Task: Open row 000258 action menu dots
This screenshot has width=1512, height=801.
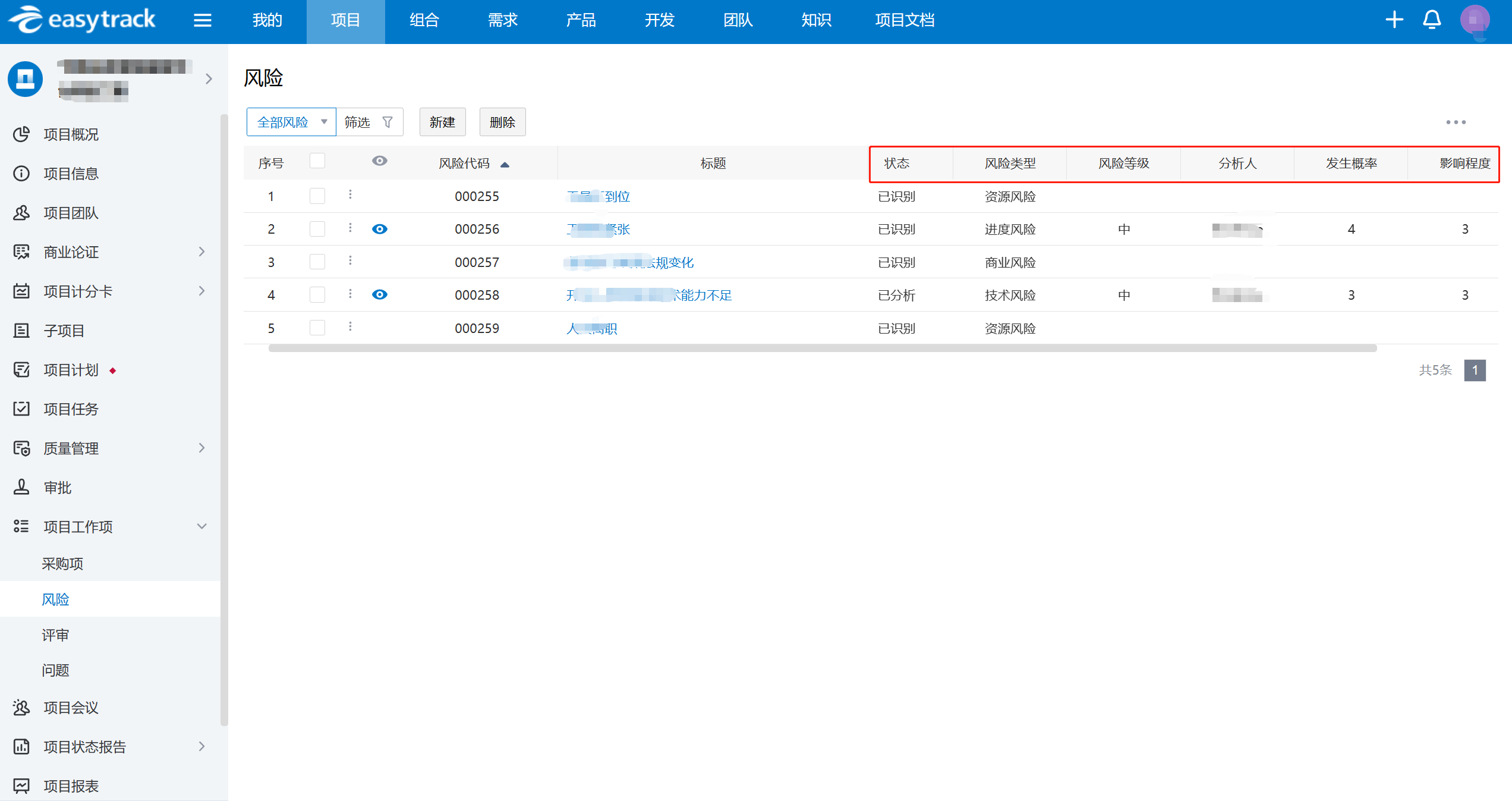Action: click(350, 294)
